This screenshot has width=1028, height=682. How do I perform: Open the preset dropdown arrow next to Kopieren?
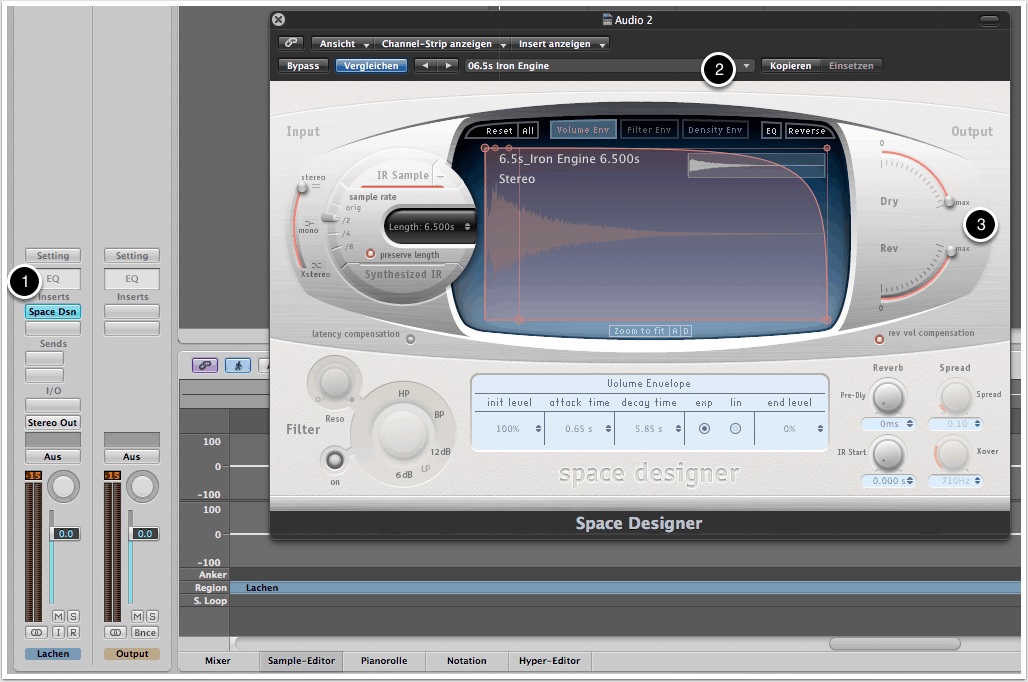(747, 66)
